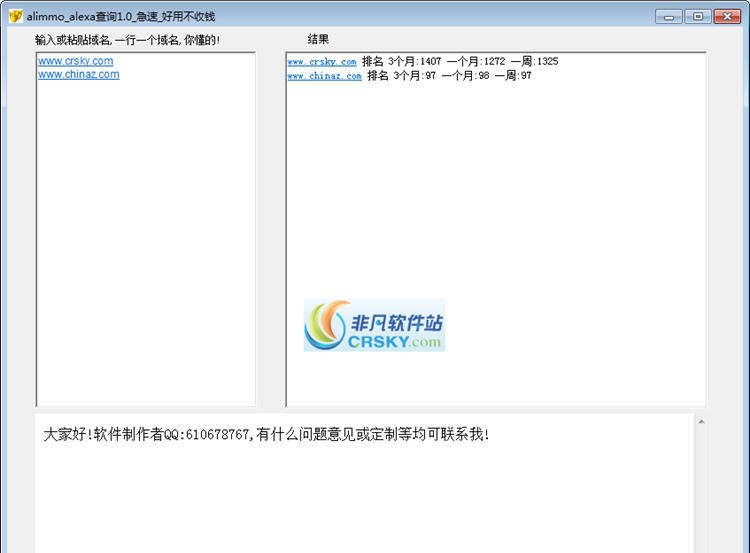750x553 pixels.
Task: Open the www.crsky.com link in input list
Action: [76, 61]
